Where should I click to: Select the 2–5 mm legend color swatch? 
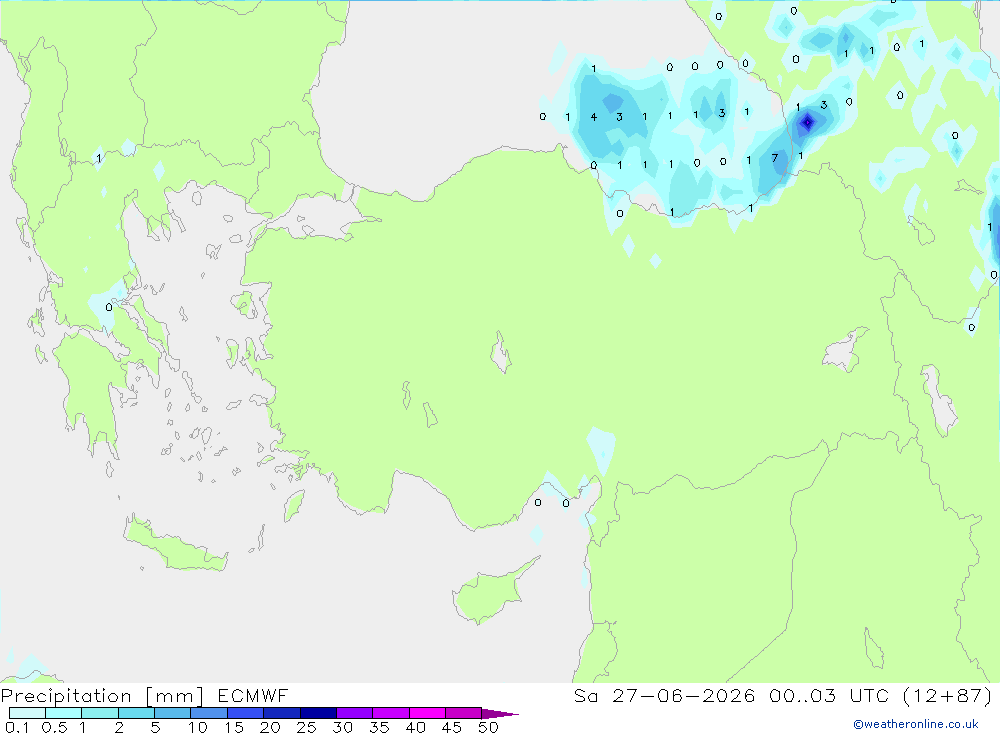point(136,713)
